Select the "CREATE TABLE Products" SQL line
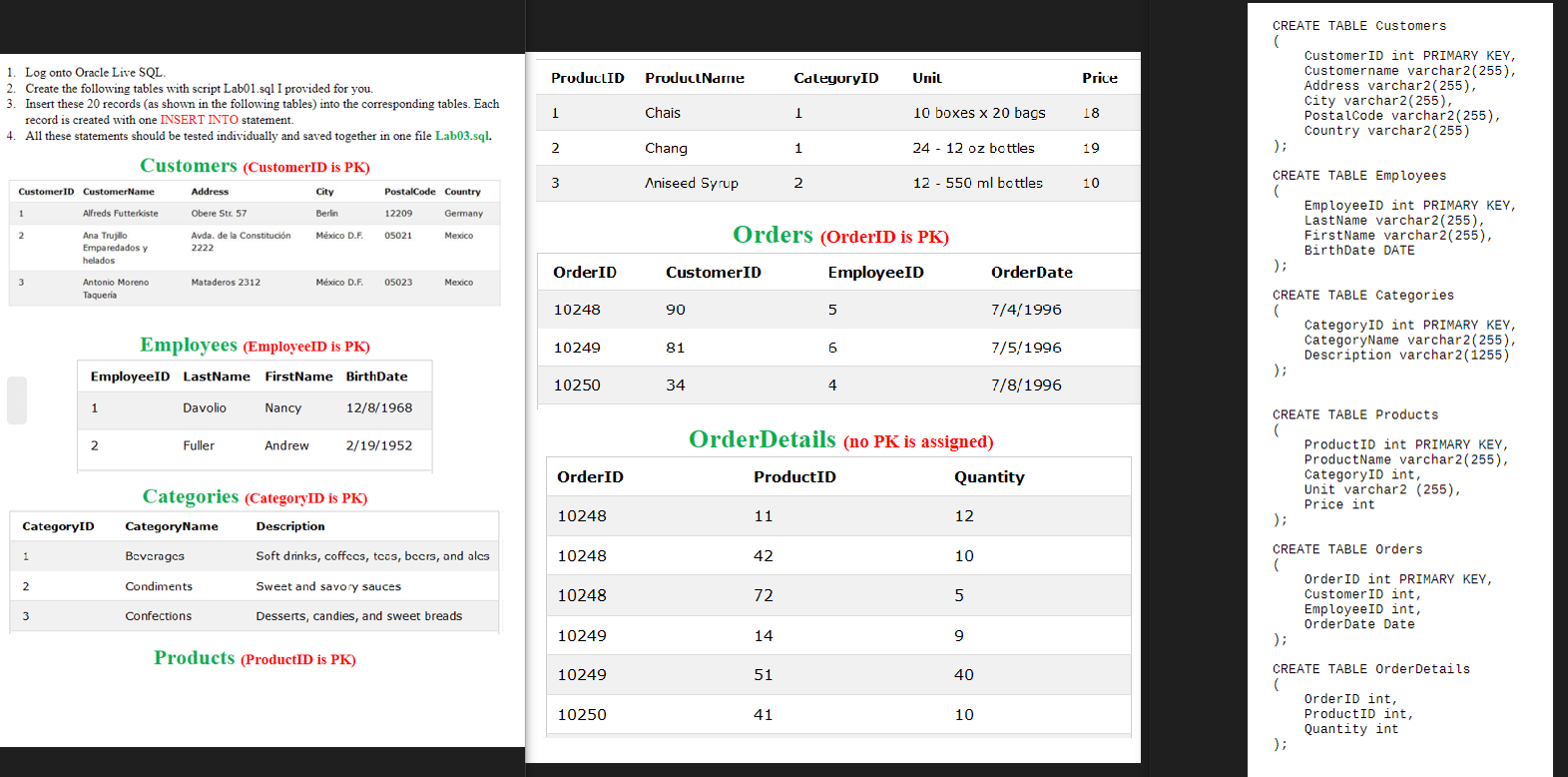1568x777 pixels. (x=1355, y=415)
